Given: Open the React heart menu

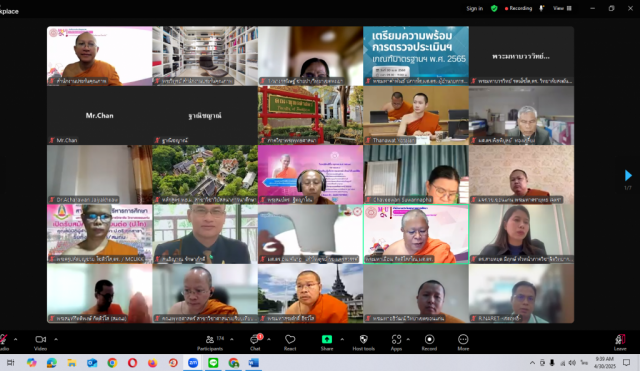Looking at the screenshot, I should pos(290,342).
